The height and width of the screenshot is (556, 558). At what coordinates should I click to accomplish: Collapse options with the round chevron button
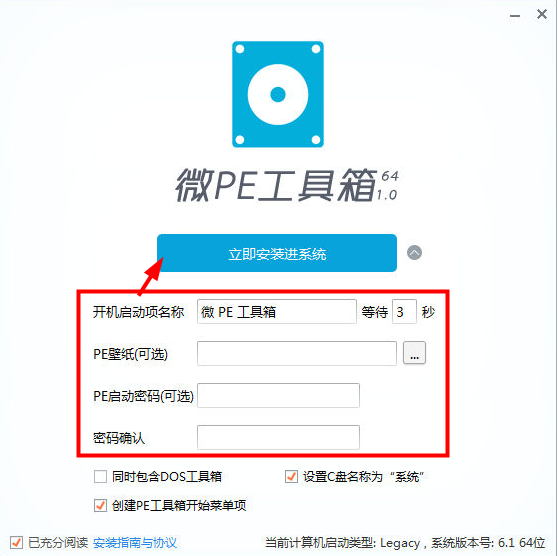[414, 253]
